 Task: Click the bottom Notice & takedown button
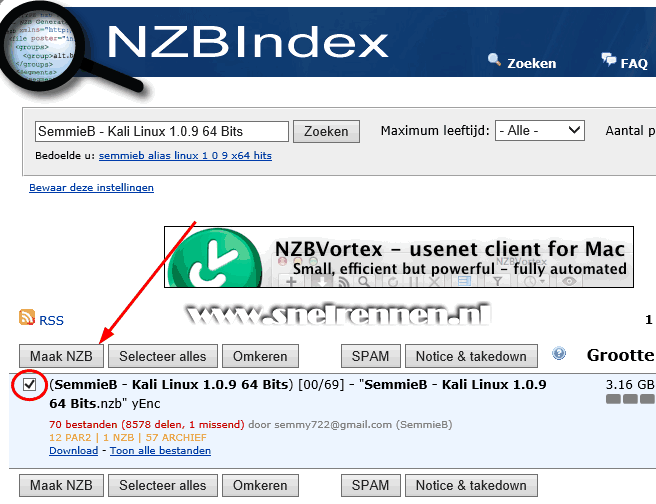point(471,486)
